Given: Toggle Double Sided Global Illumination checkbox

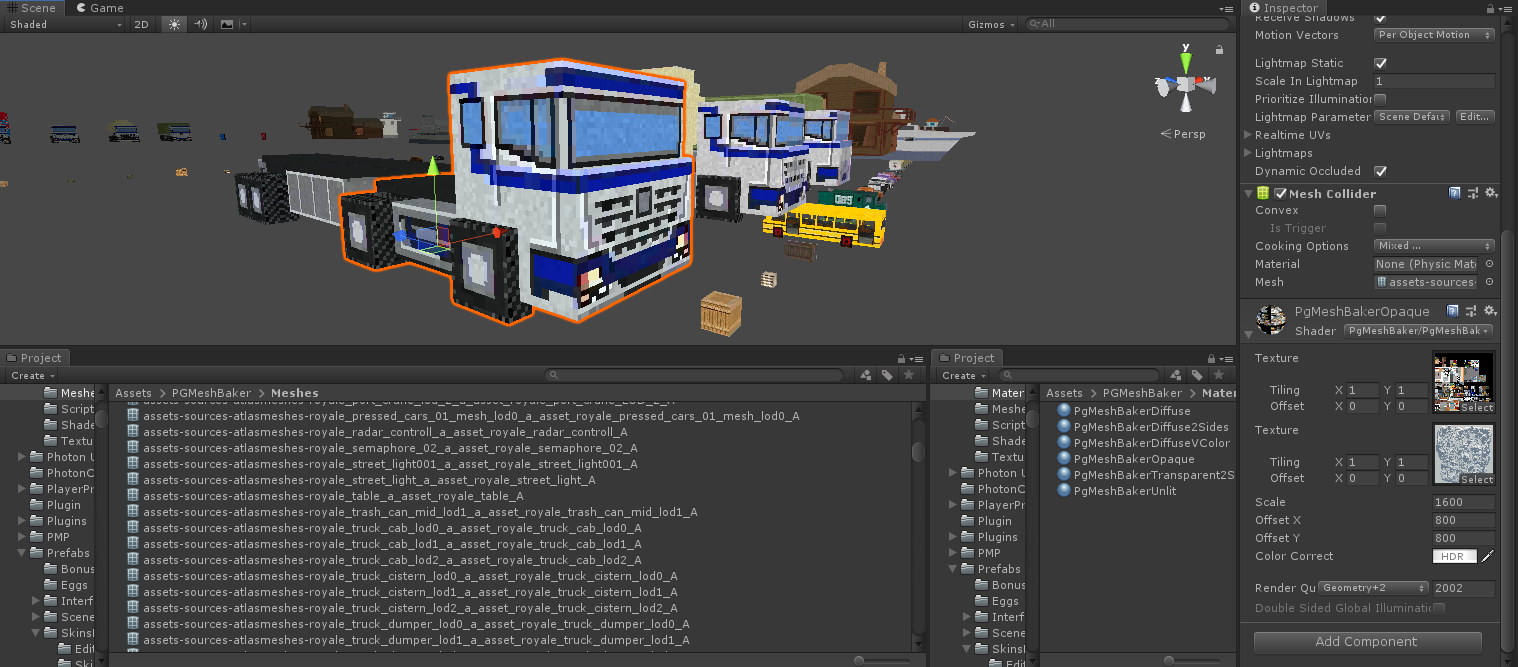Looking at the screenshot, I should coord(1438,608).
